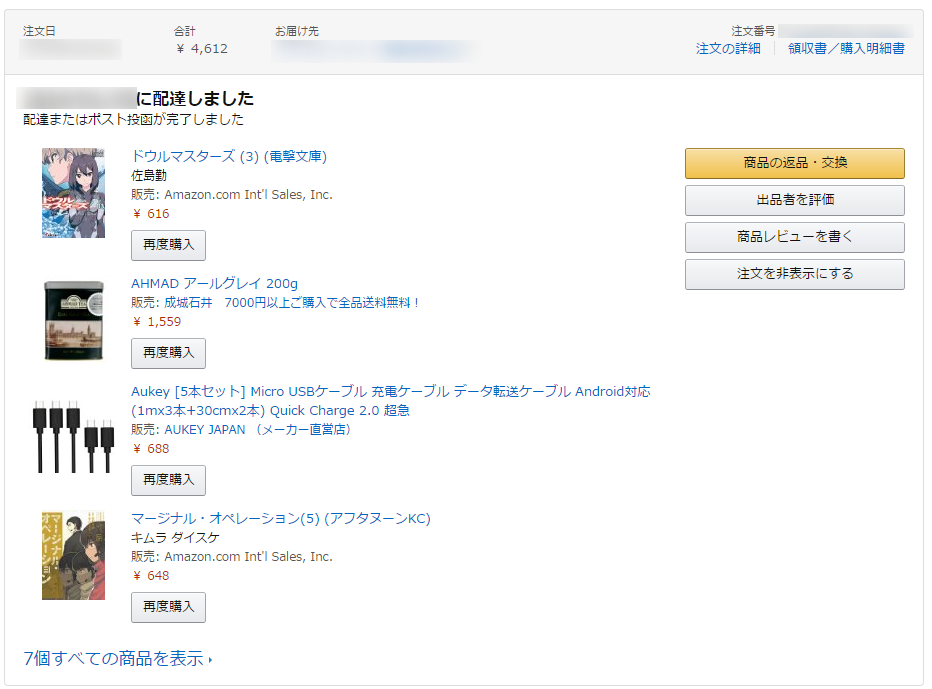The image size is (932, 689).
Task: Open the 注文の詳細 link
Action: (x=728, y=48)
